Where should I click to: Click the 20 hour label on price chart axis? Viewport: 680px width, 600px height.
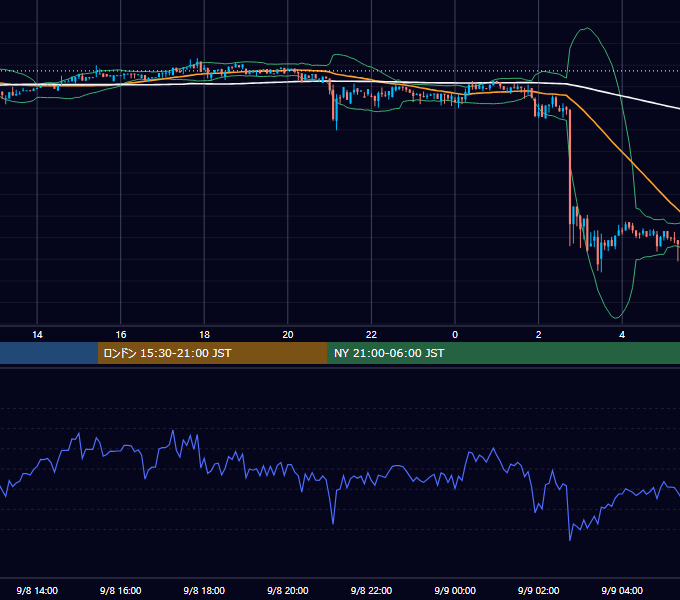tap(288, 335)
